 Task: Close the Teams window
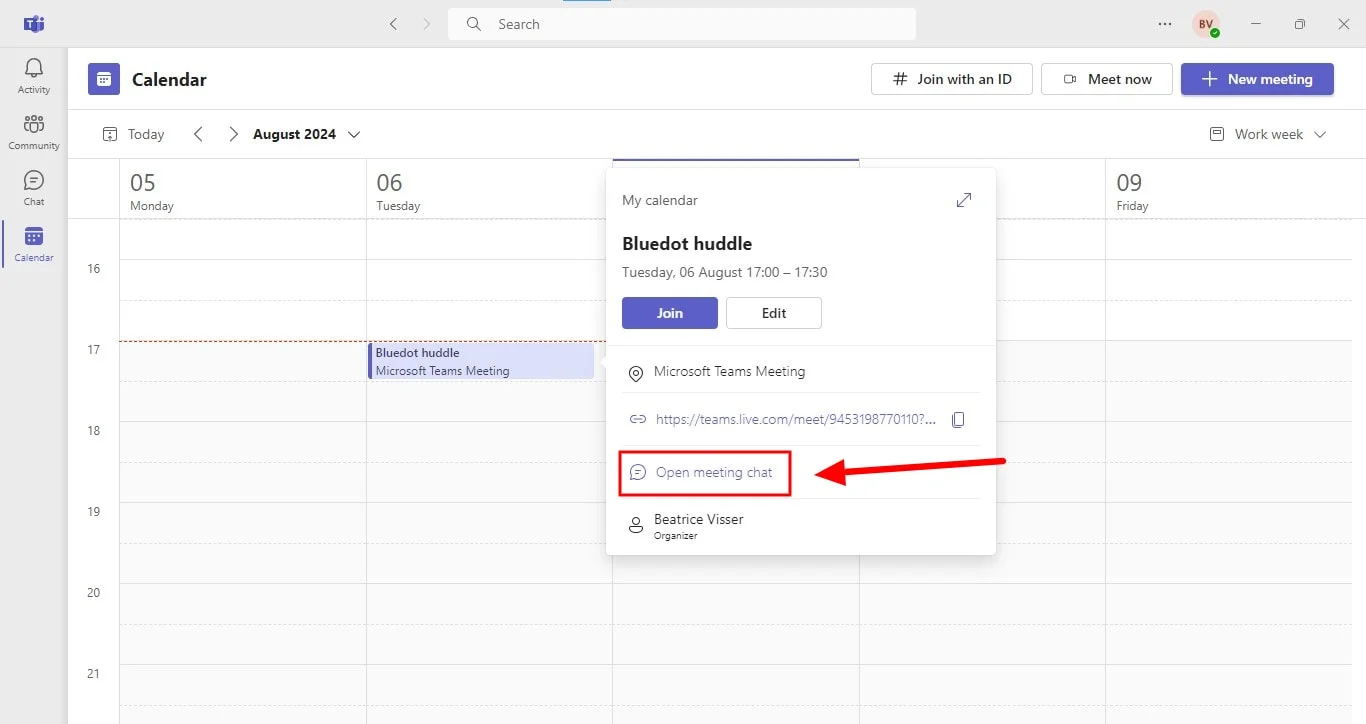click(x=1344, y=24)
